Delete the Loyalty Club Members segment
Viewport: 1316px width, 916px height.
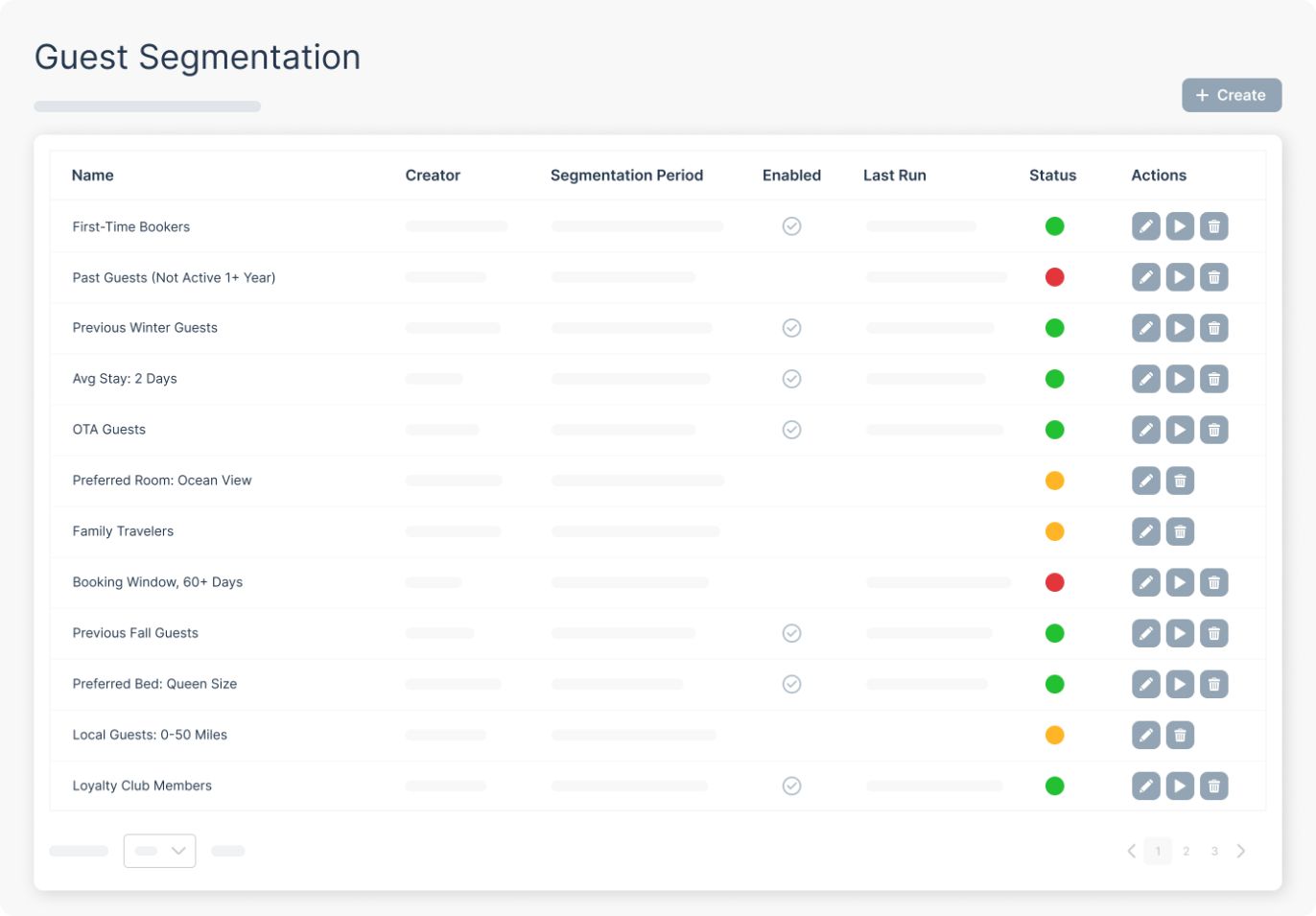pyautogui.click(x=1213, y=786)
